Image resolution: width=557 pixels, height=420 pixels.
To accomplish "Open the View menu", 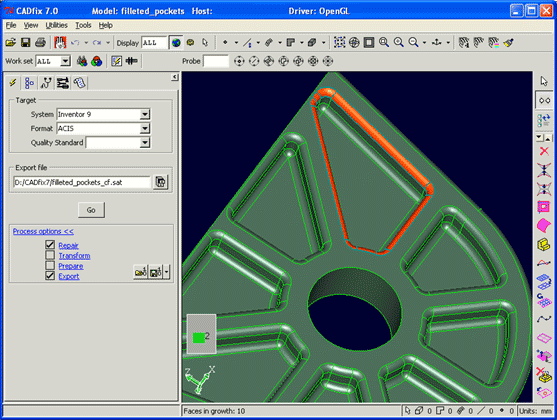I will point(31,25).
